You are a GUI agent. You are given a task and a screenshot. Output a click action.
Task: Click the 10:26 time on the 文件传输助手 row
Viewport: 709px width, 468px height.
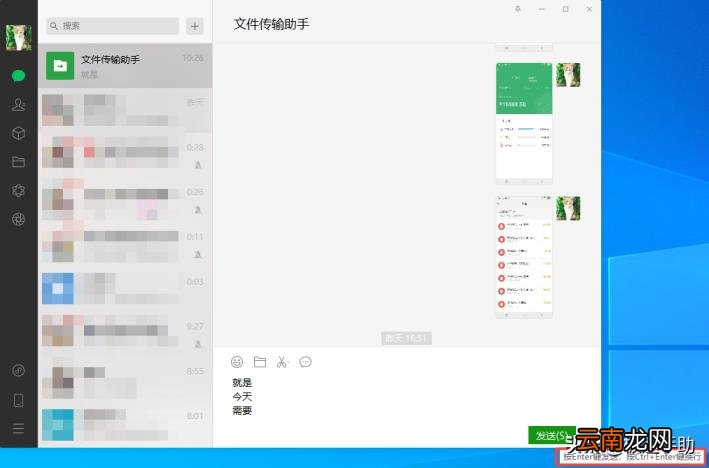pos(193,58)
